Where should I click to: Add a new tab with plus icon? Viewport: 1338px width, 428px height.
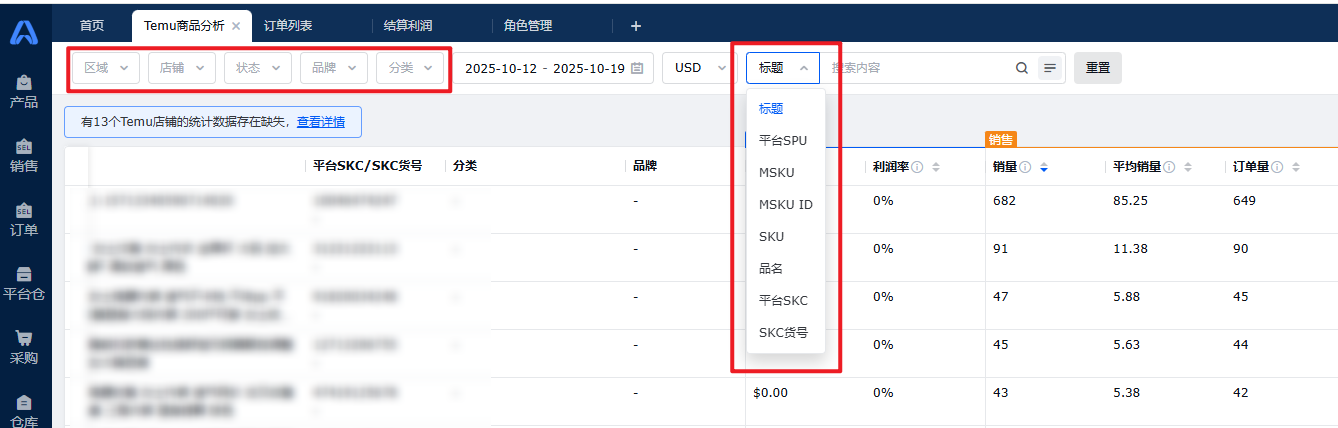point(635,26)
